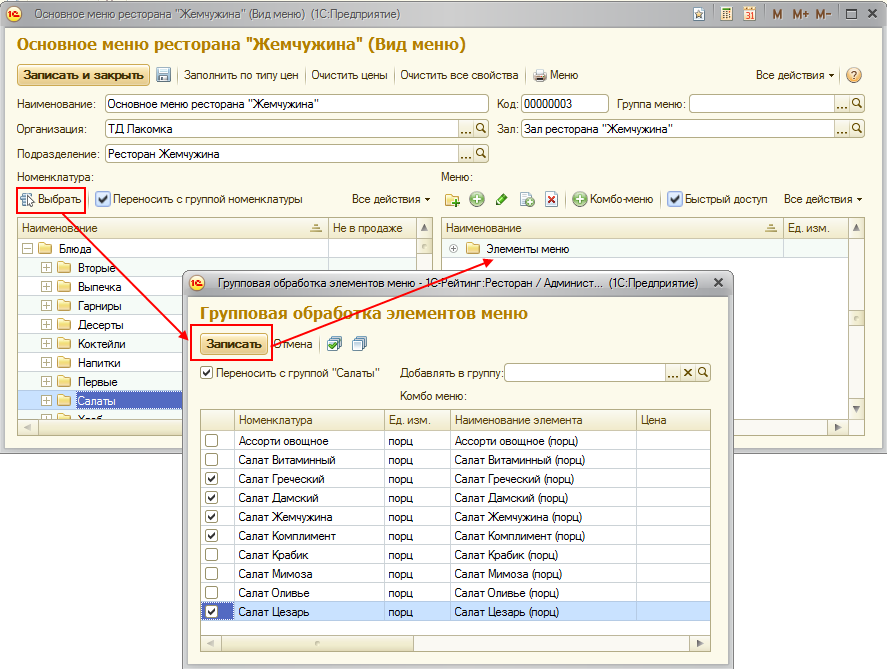The image size is (887, 669).
Task: Click the floppy disk save icon
Action: [164, 75]
